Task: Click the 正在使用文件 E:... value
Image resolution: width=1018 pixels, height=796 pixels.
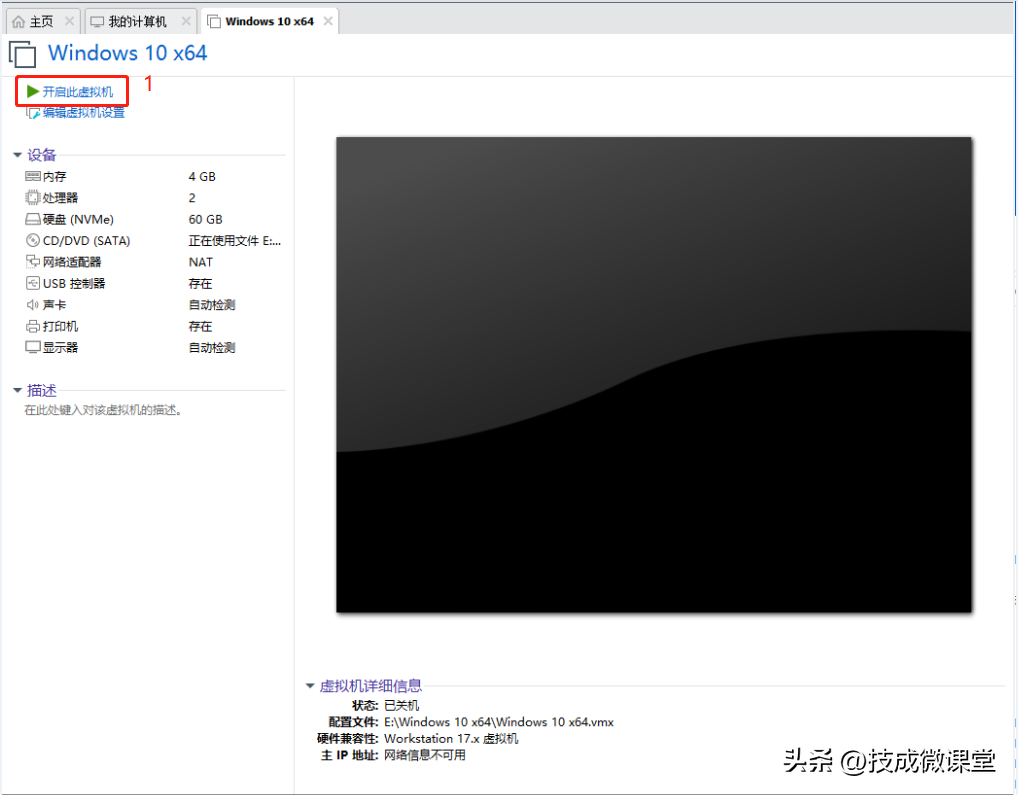Action: (234, 241)
